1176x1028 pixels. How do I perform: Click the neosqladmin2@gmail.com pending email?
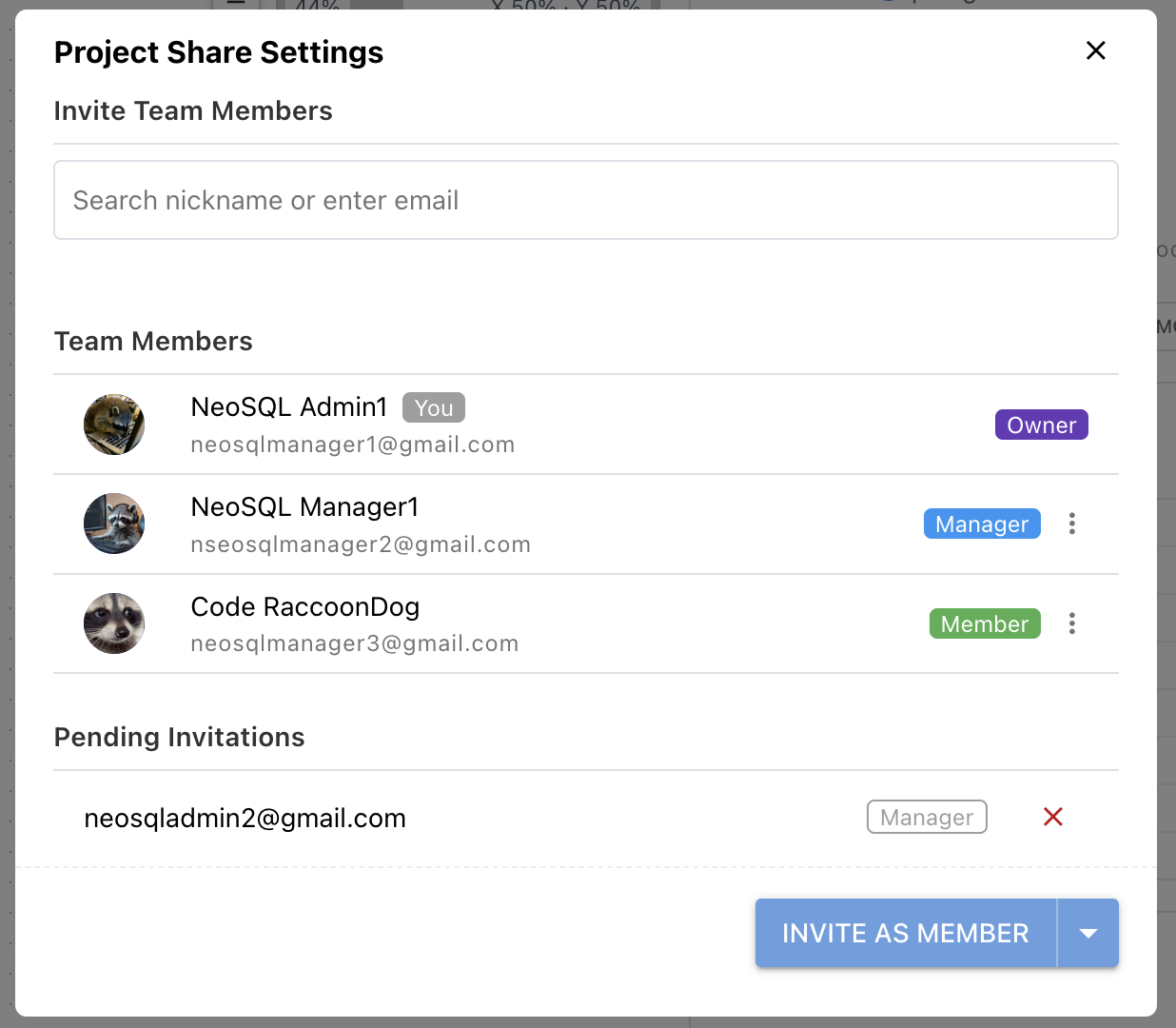245,819
